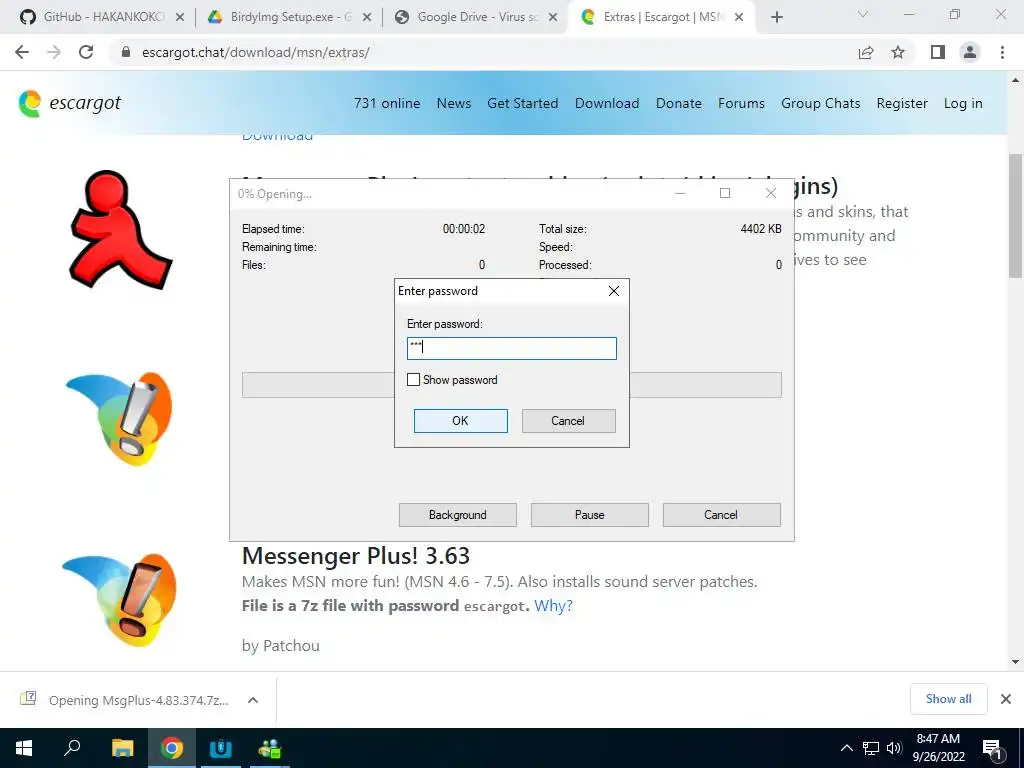Click the Messenger Plus! 3.63 heading
This screenshot has height=768, width=1024.
click(355, 556)
